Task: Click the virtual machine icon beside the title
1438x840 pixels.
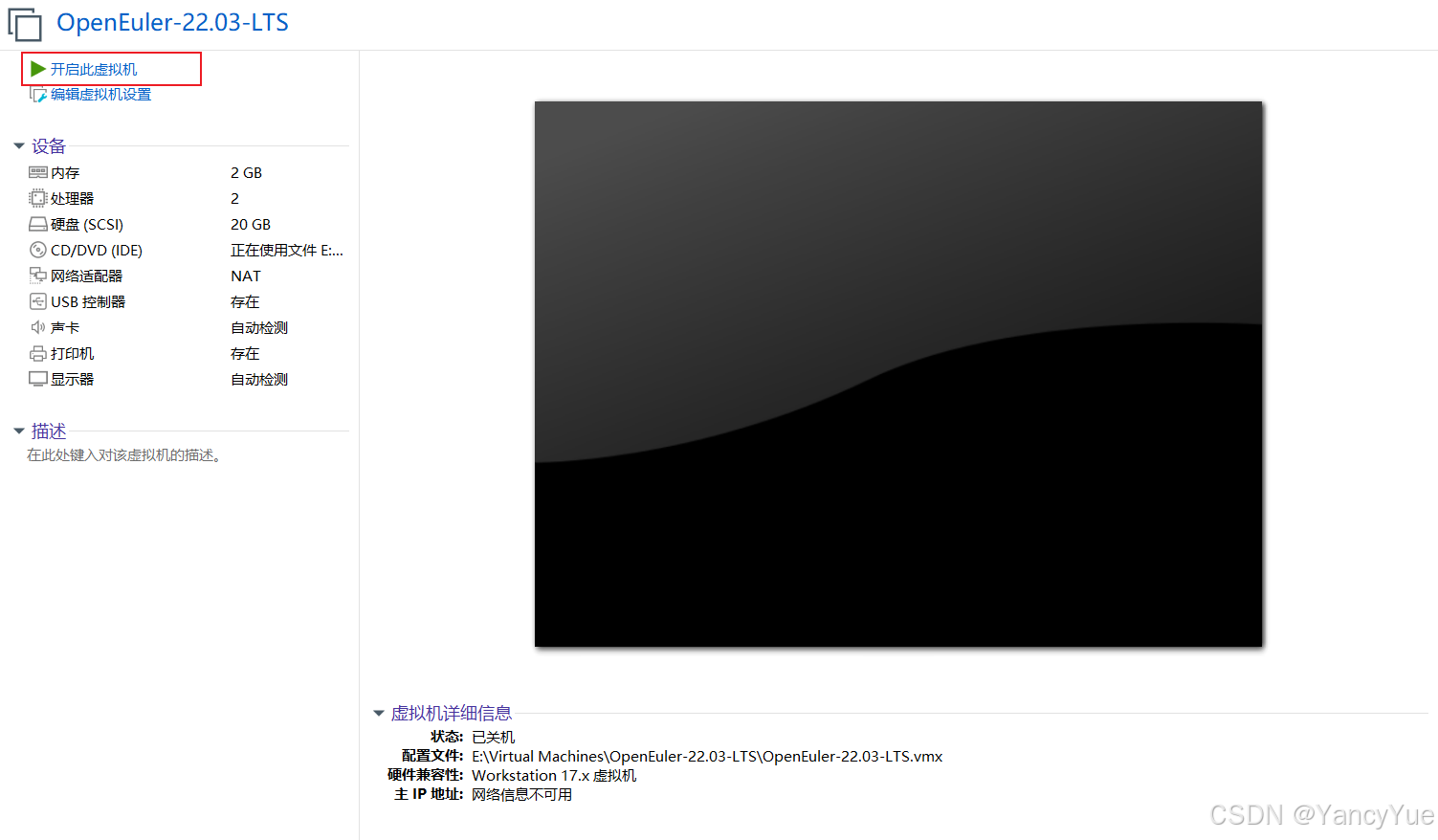Action: coord(25,24)
